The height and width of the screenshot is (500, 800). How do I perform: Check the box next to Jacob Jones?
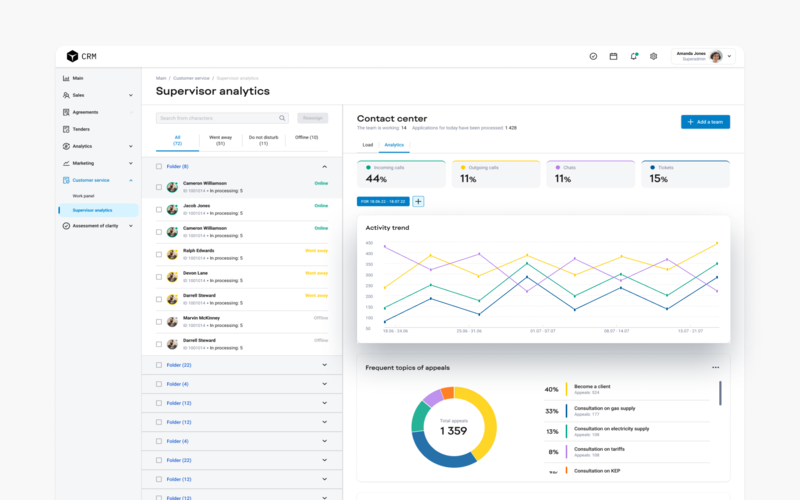(158, 208)
